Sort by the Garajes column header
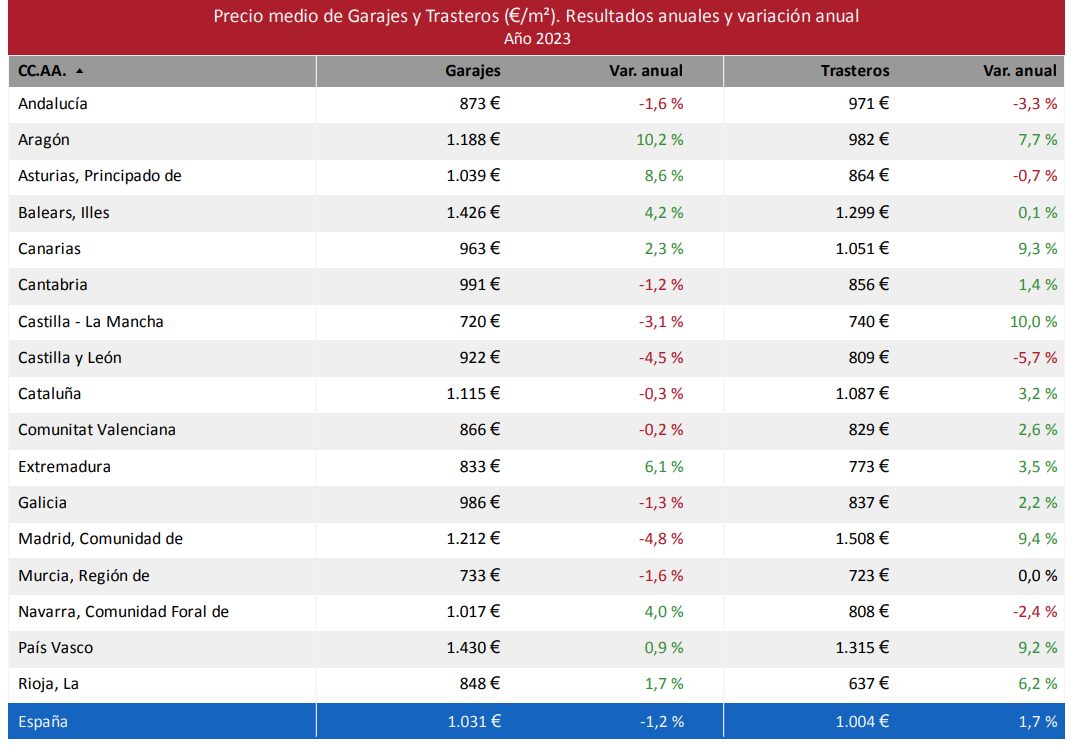 [473, 71]
